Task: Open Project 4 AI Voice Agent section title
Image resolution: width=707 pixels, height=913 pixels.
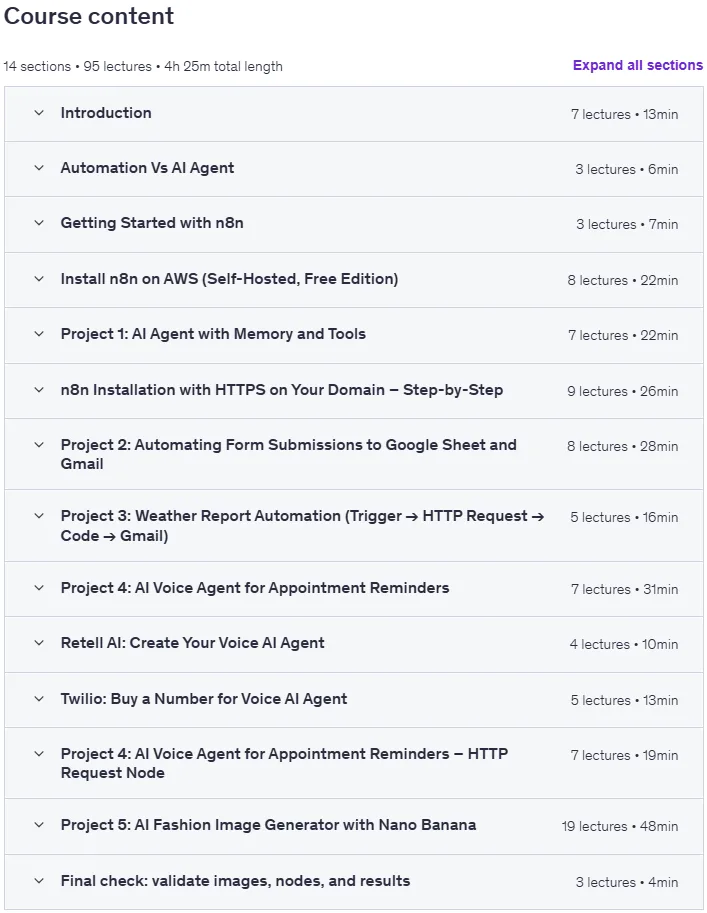Action: coord(255,588)
